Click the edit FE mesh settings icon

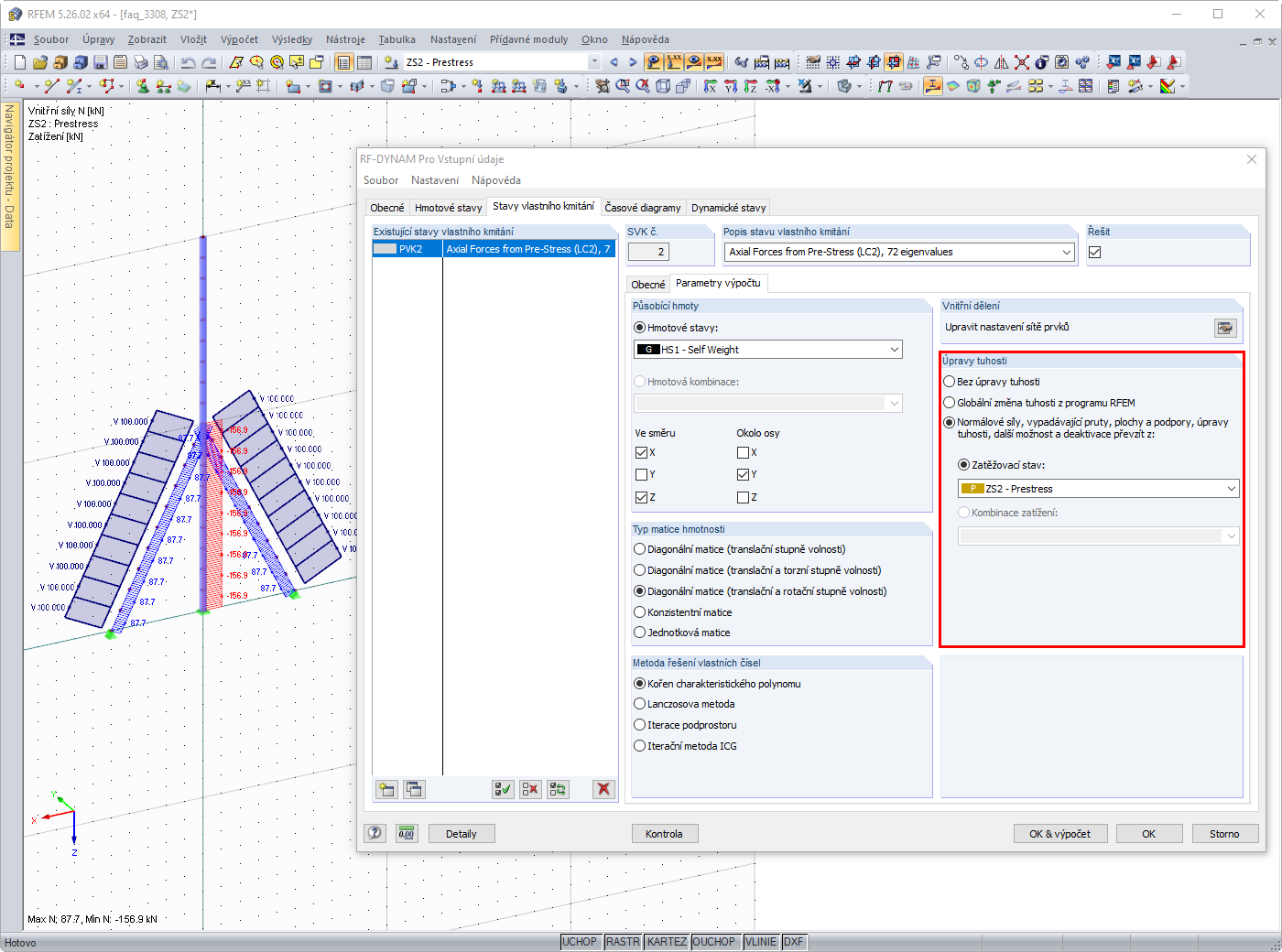coord(1225,328)
